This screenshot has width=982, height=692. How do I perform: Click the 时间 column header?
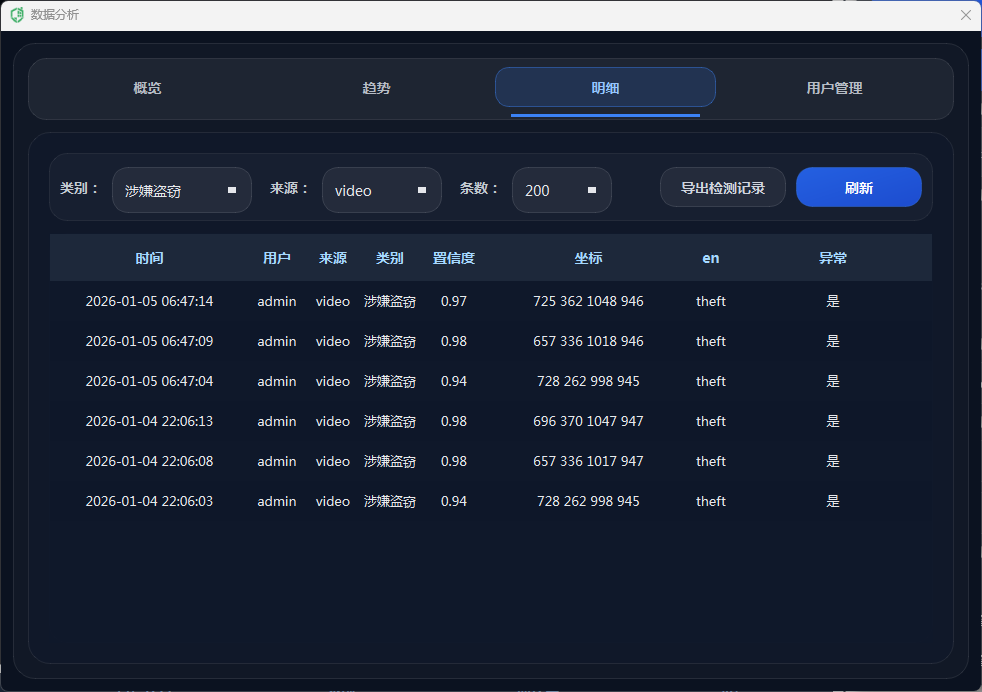click(149, 258)
